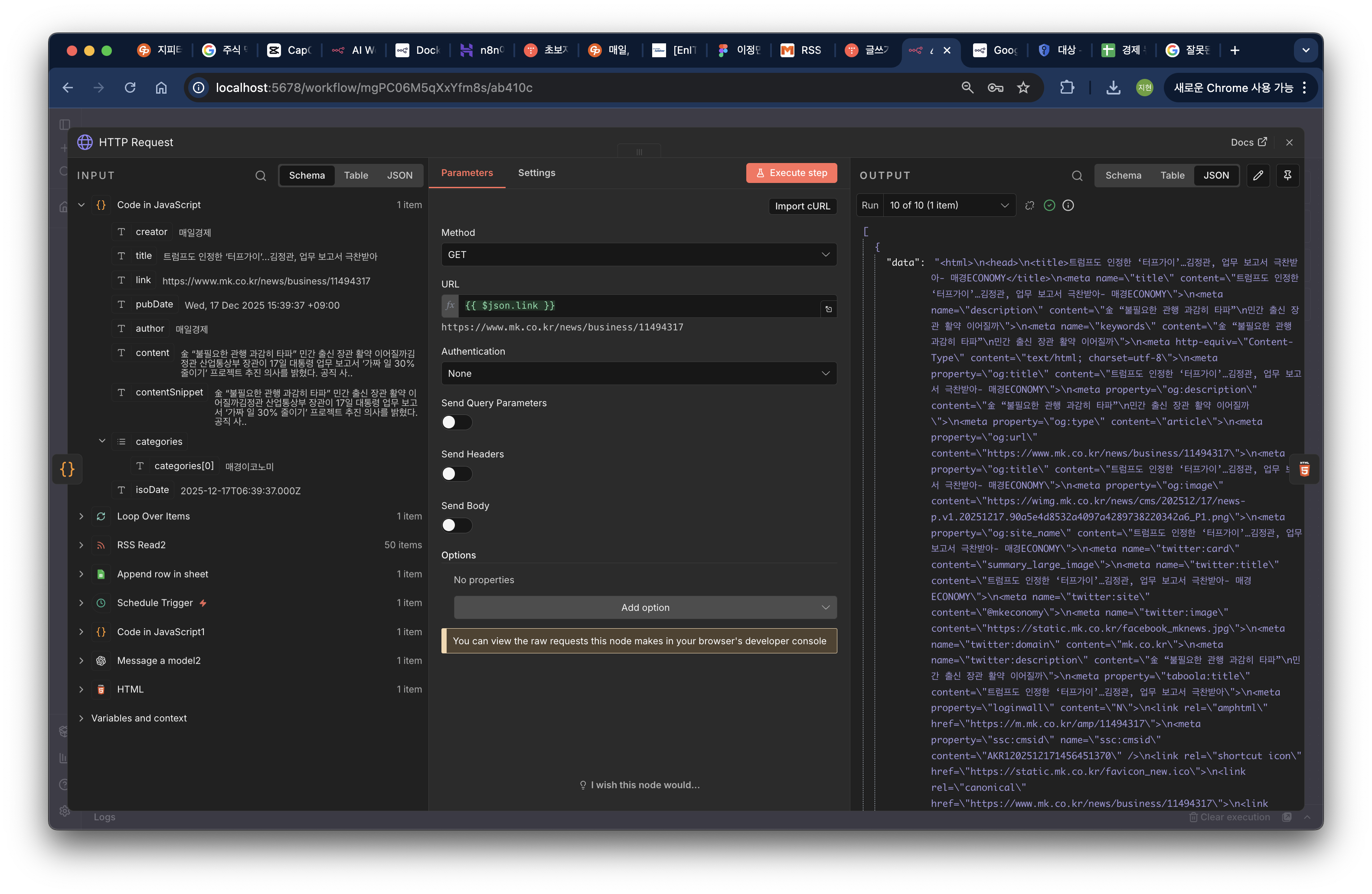Viewport: 1372px width, 894px height.
Task: Click the run info circle icon
Action: point(1068,205)
